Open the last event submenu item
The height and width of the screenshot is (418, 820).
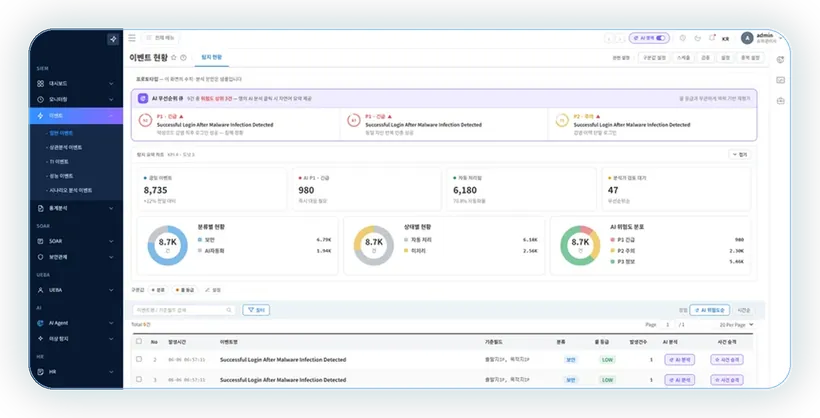pyautogui.click(x=70, y=190)
